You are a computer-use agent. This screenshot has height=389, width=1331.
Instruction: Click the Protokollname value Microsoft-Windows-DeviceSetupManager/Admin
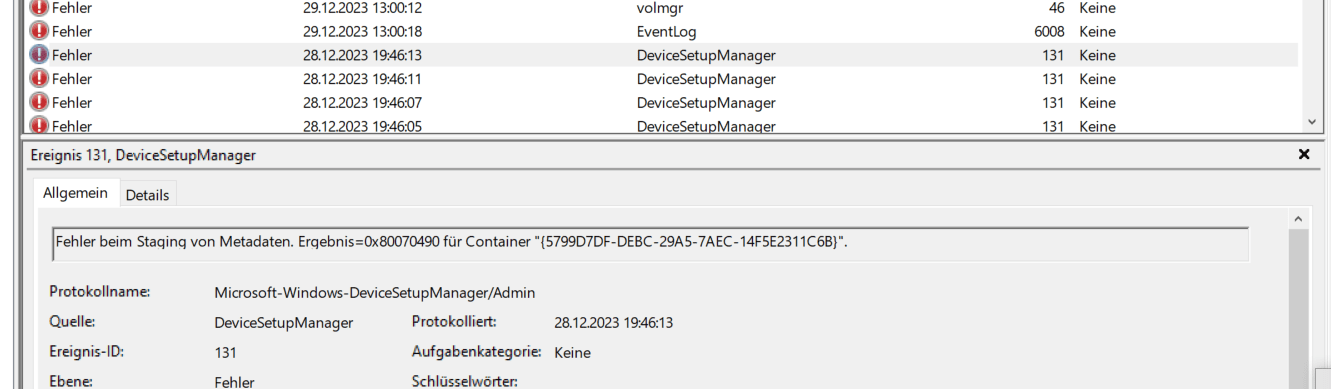click(x=375, y=293)
